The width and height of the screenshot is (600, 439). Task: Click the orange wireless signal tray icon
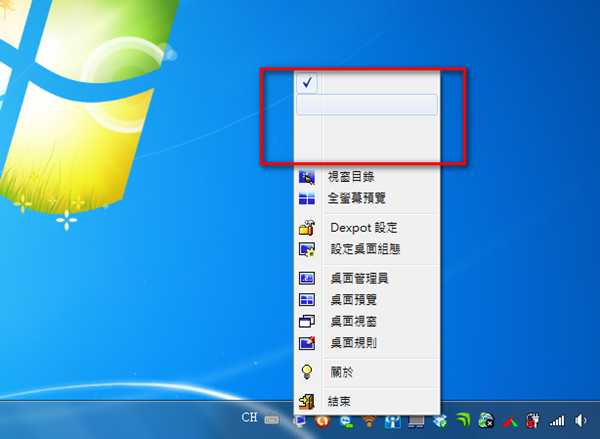pos(369,422)
